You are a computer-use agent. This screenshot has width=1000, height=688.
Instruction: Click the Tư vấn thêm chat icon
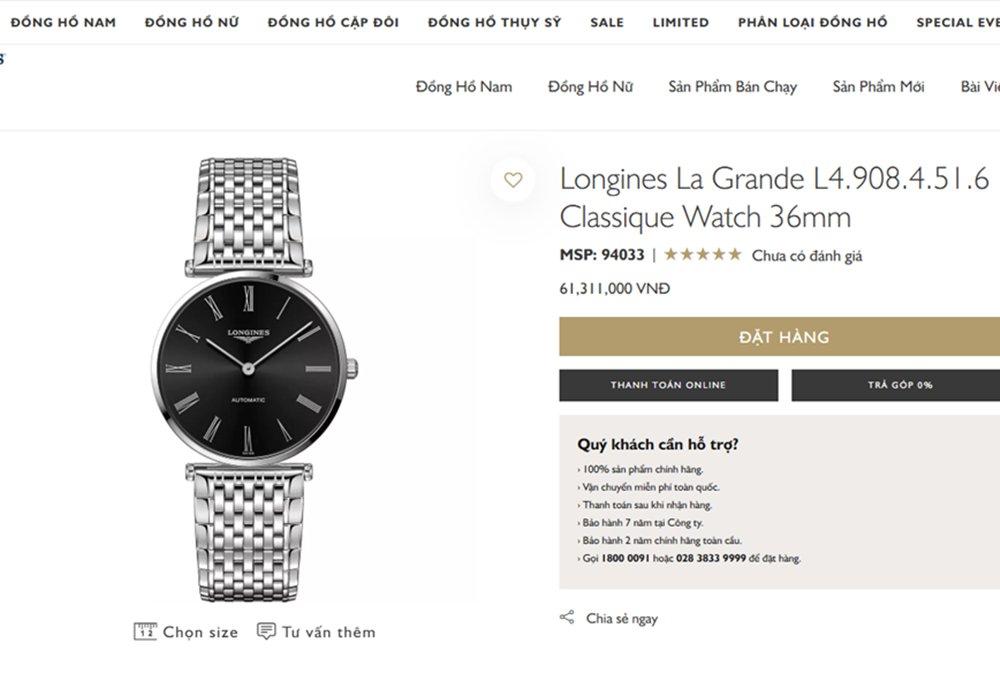coord(266,631)
